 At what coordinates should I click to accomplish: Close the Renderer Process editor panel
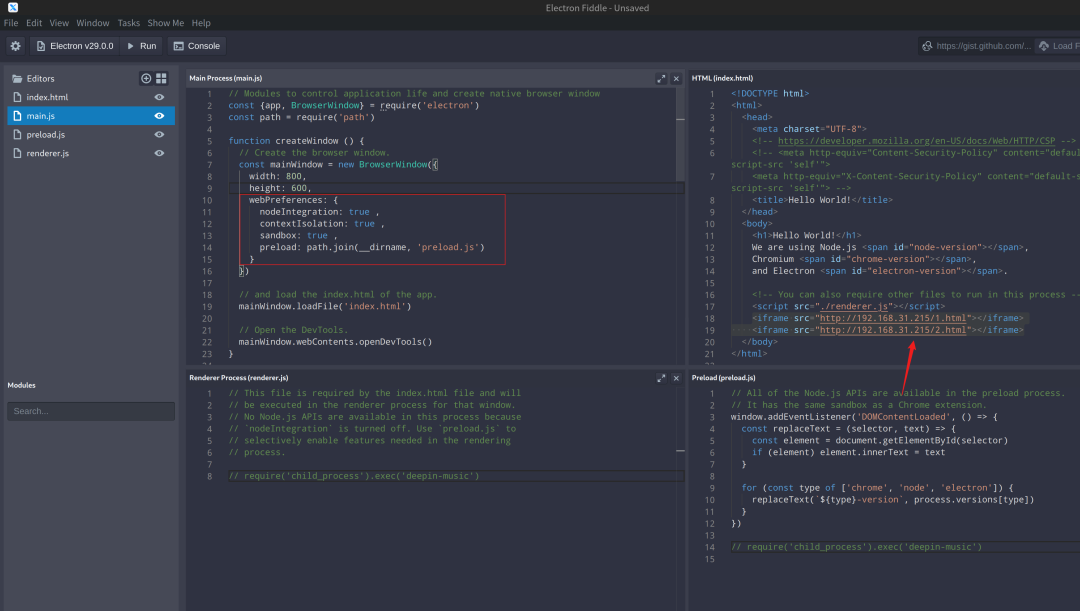point(676,378)
